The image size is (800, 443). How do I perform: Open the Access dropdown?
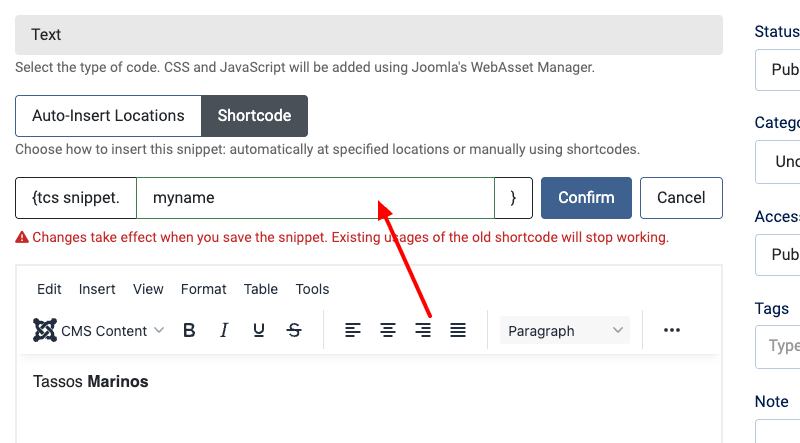coord(778,255)
